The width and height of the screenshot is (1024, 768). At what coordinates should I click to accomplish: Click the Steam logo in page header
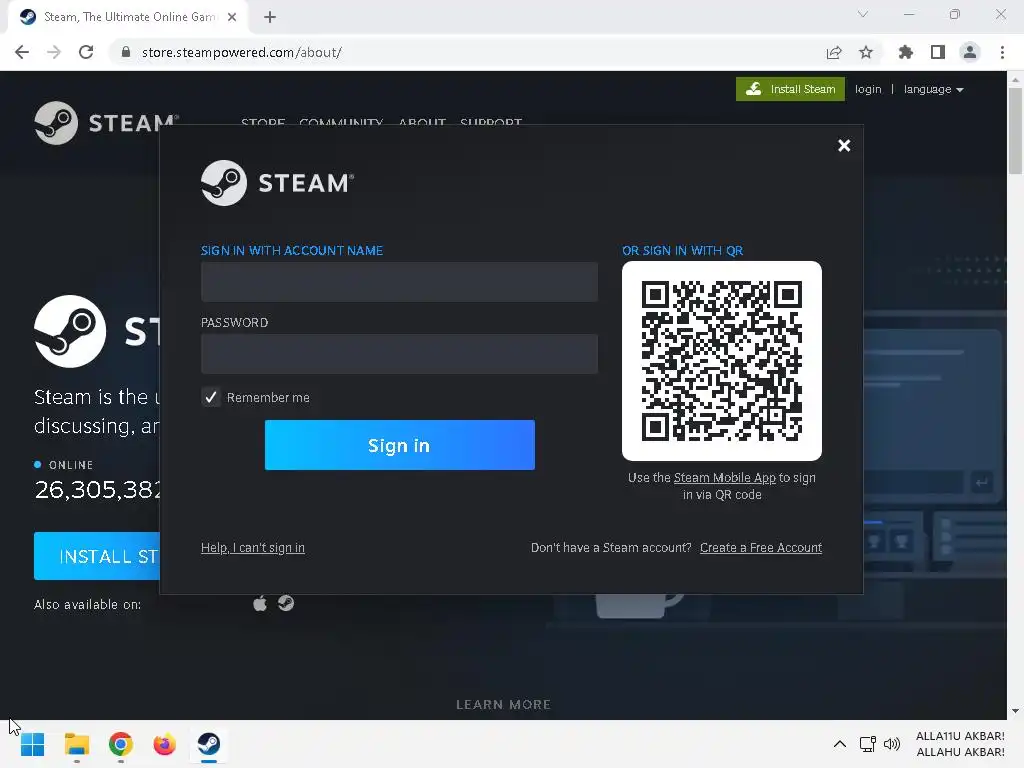106,123
